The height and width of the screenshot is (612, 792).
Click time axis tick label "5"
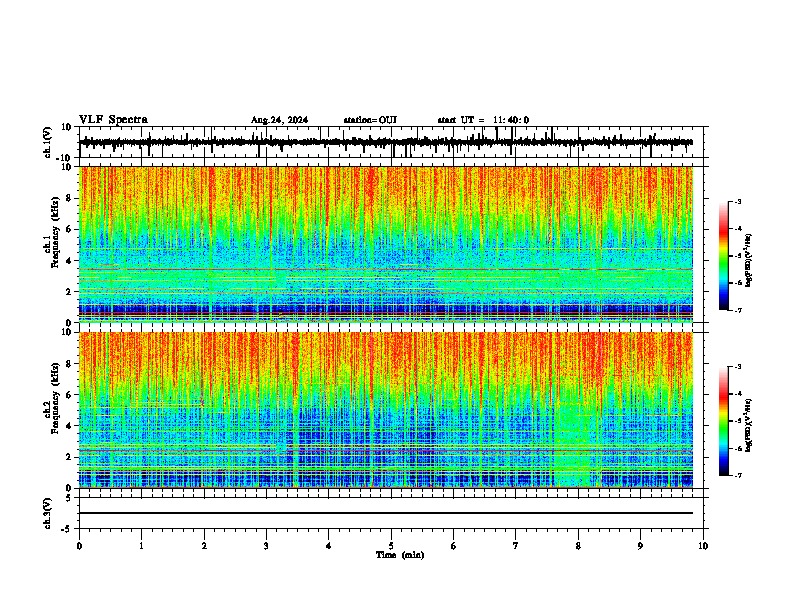pyautogui.click(x=391, y=546)
